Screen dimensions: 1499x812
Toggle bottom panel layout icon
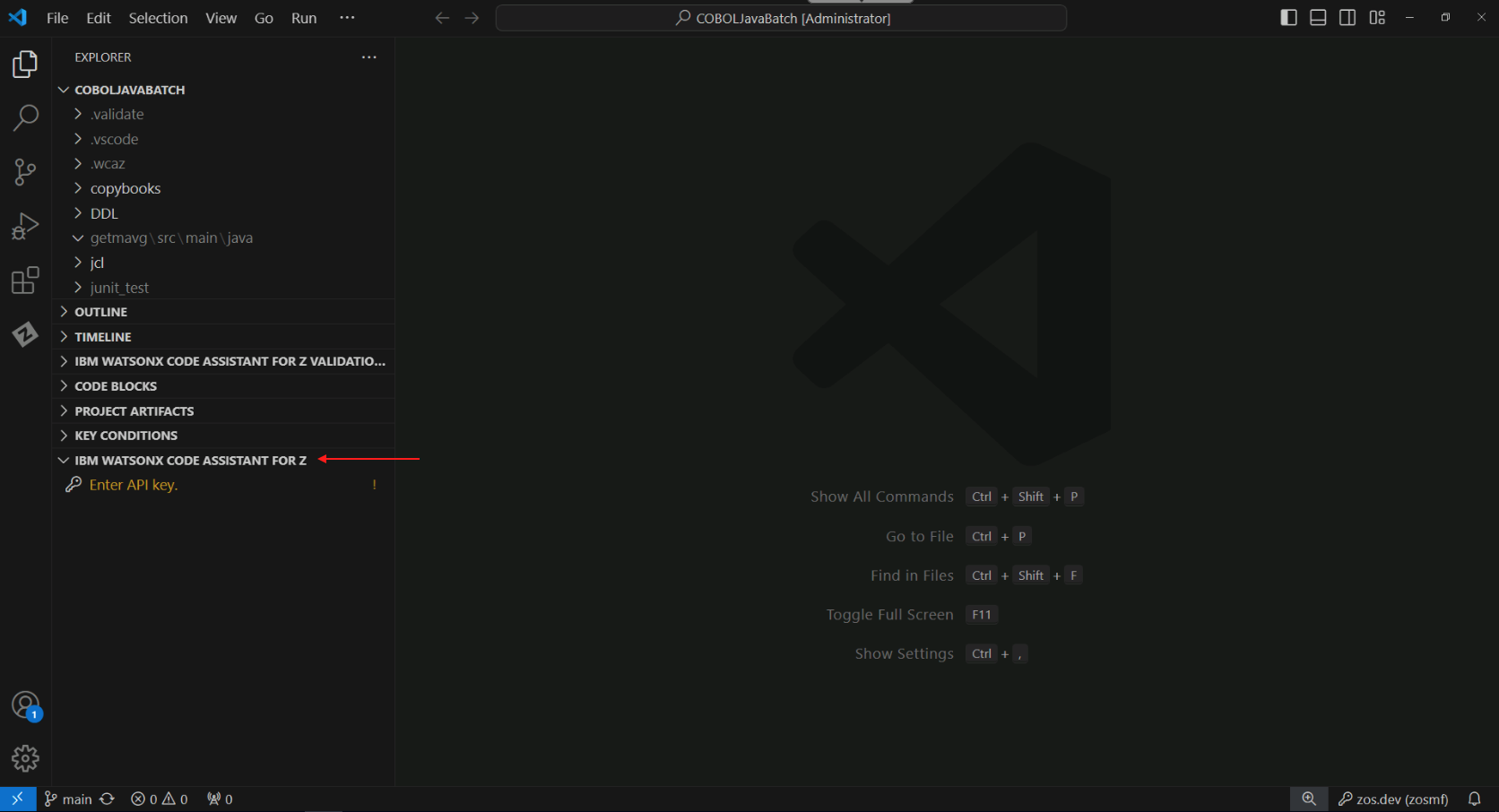click(x=1318, y=18)
